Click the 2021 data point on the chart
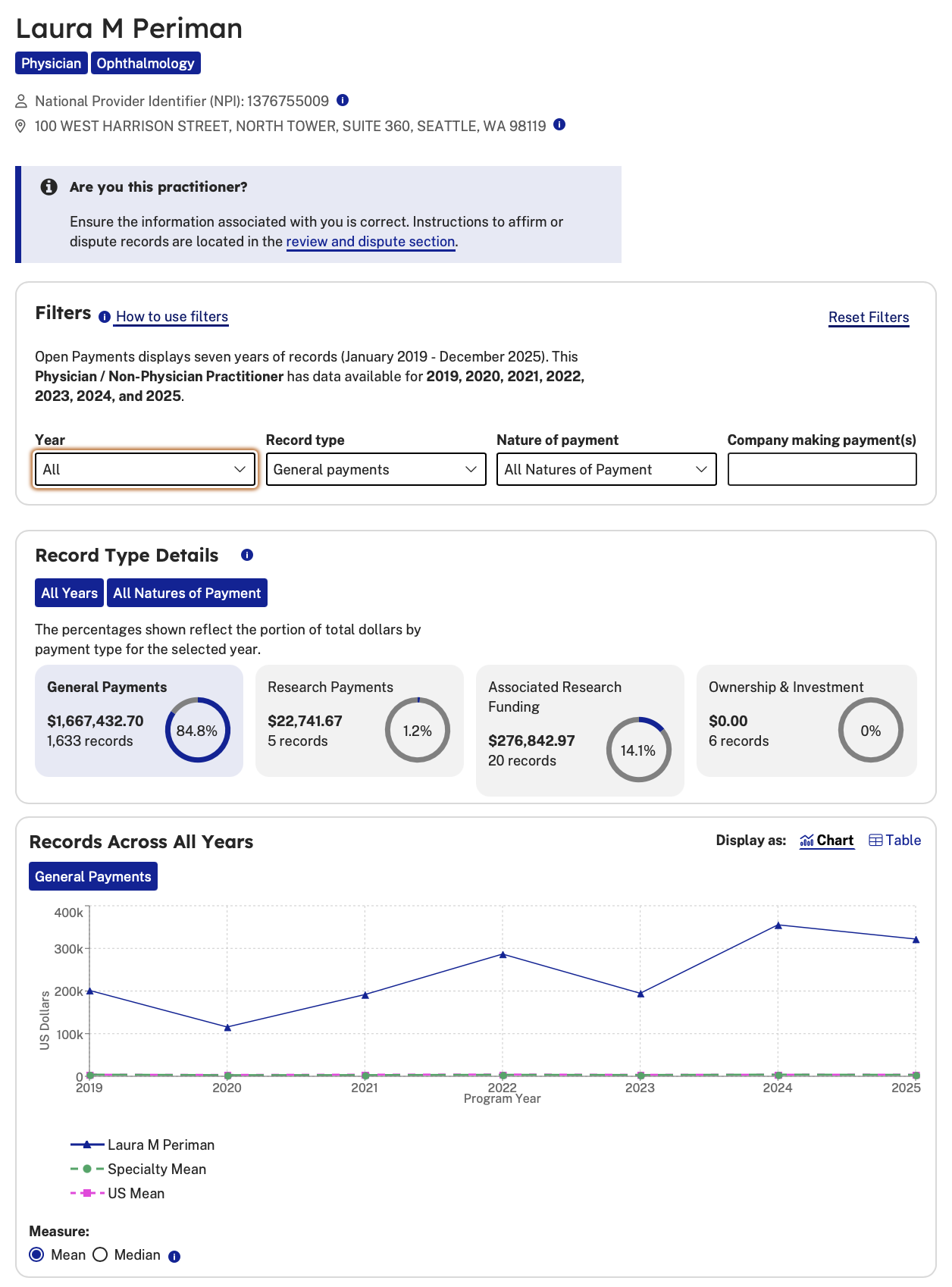The image size is (952, 1287). point(365,994)
